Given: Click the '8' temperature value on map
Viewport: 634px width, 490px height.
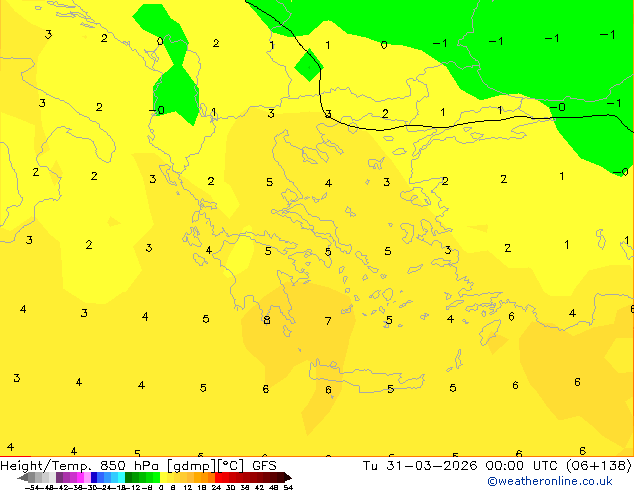Looking at the screenshot, I should tap(266, 320).
